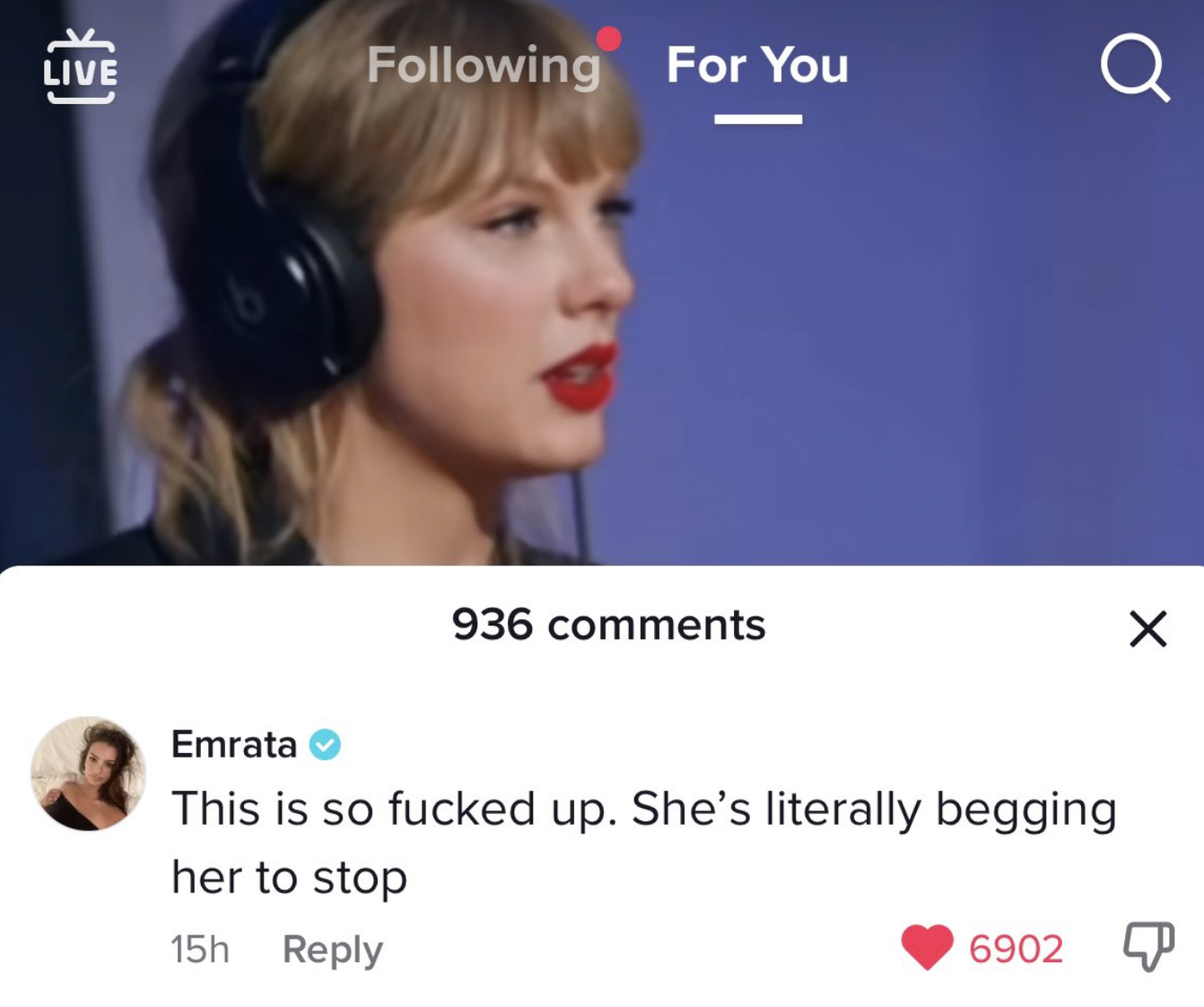Viewport: 1204px width, 1007px height.
Task: View Emrata's profile picture avatar
Action: click(88, 773)
